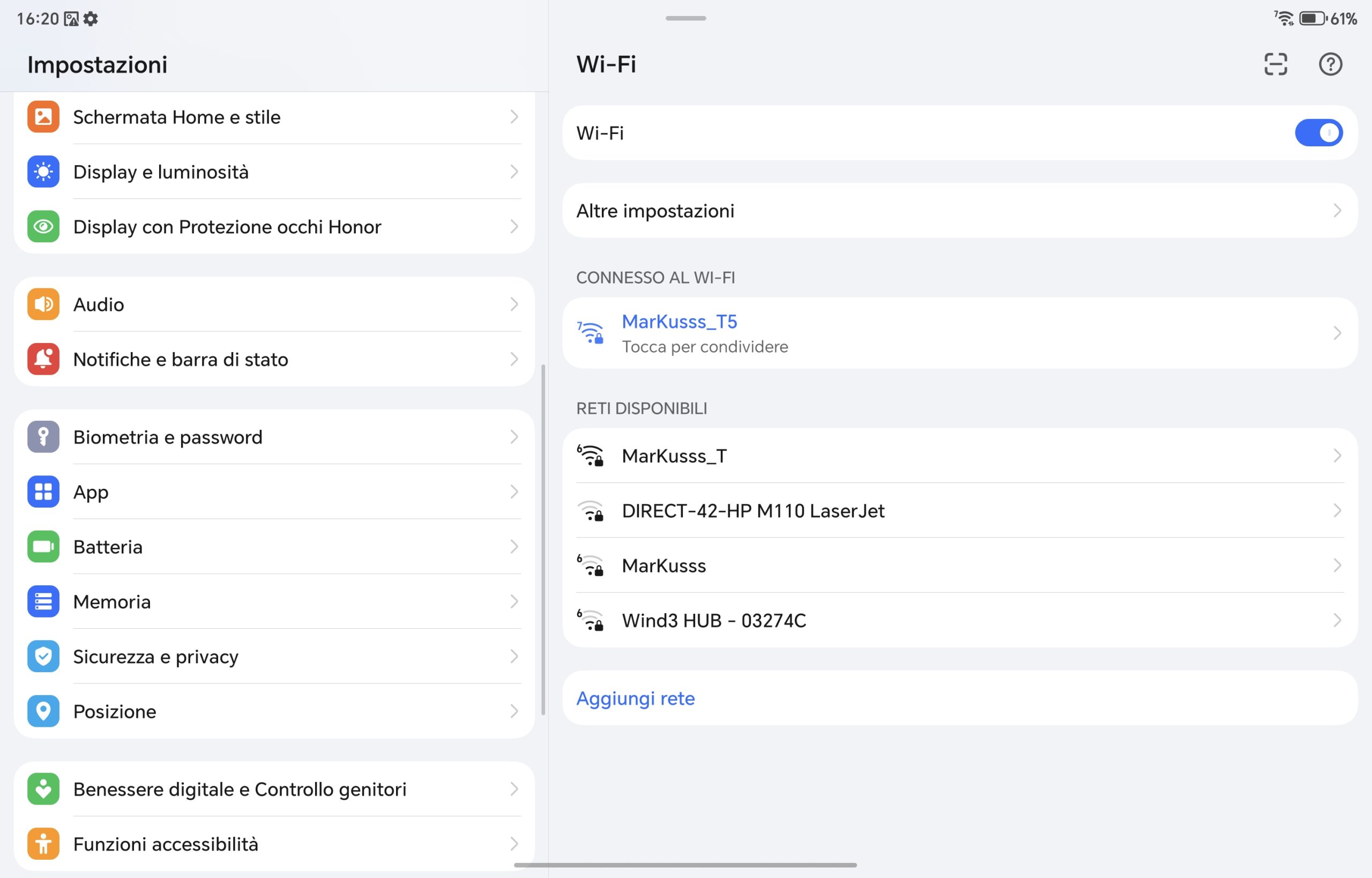The image size is (1372, 878).
Task: Tap the Wi-Fi signal icon in status bar
Action: click(1284, 18)
